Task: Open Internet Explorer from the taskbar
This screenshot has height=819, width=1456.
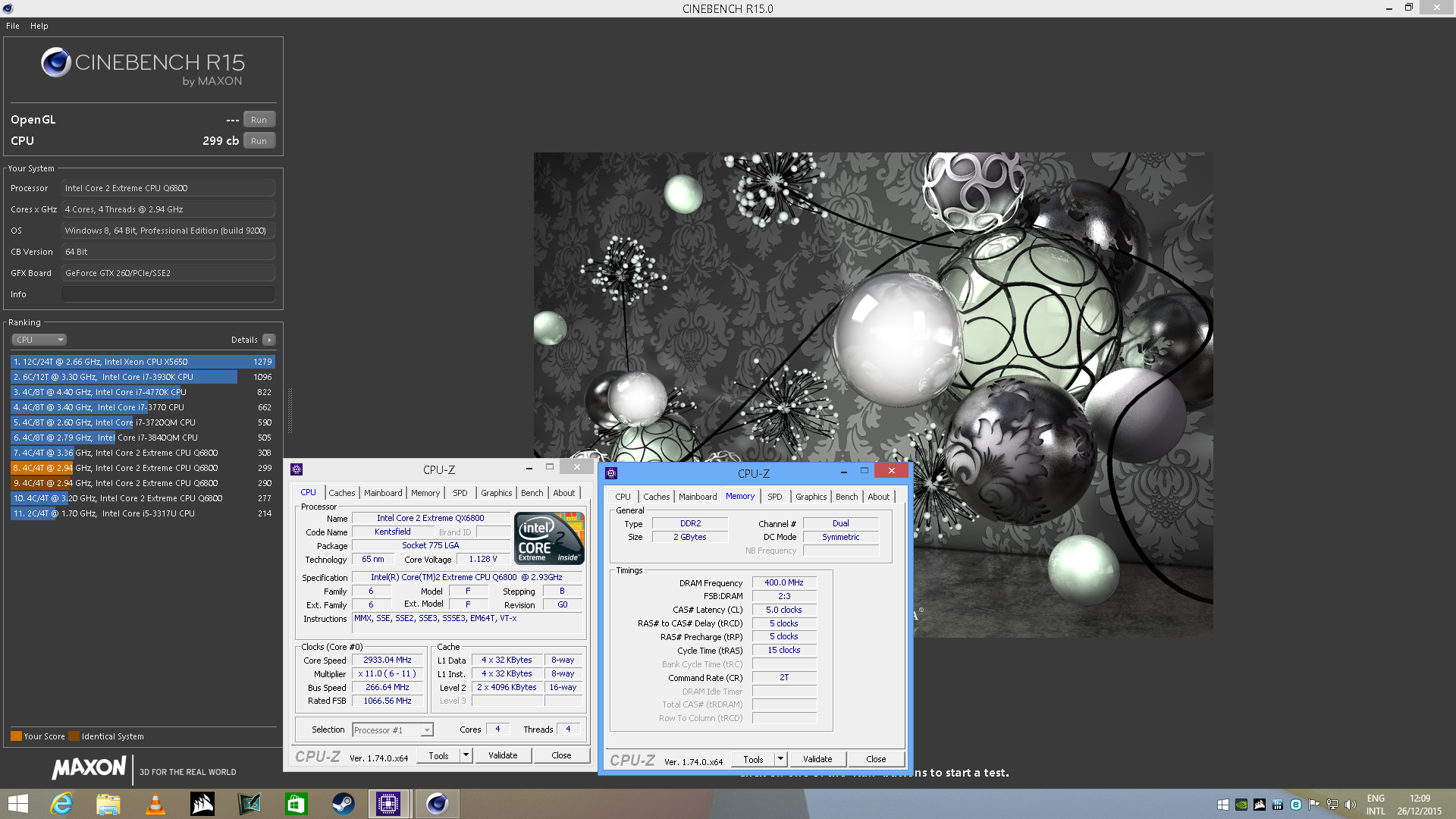Action: 61,804
